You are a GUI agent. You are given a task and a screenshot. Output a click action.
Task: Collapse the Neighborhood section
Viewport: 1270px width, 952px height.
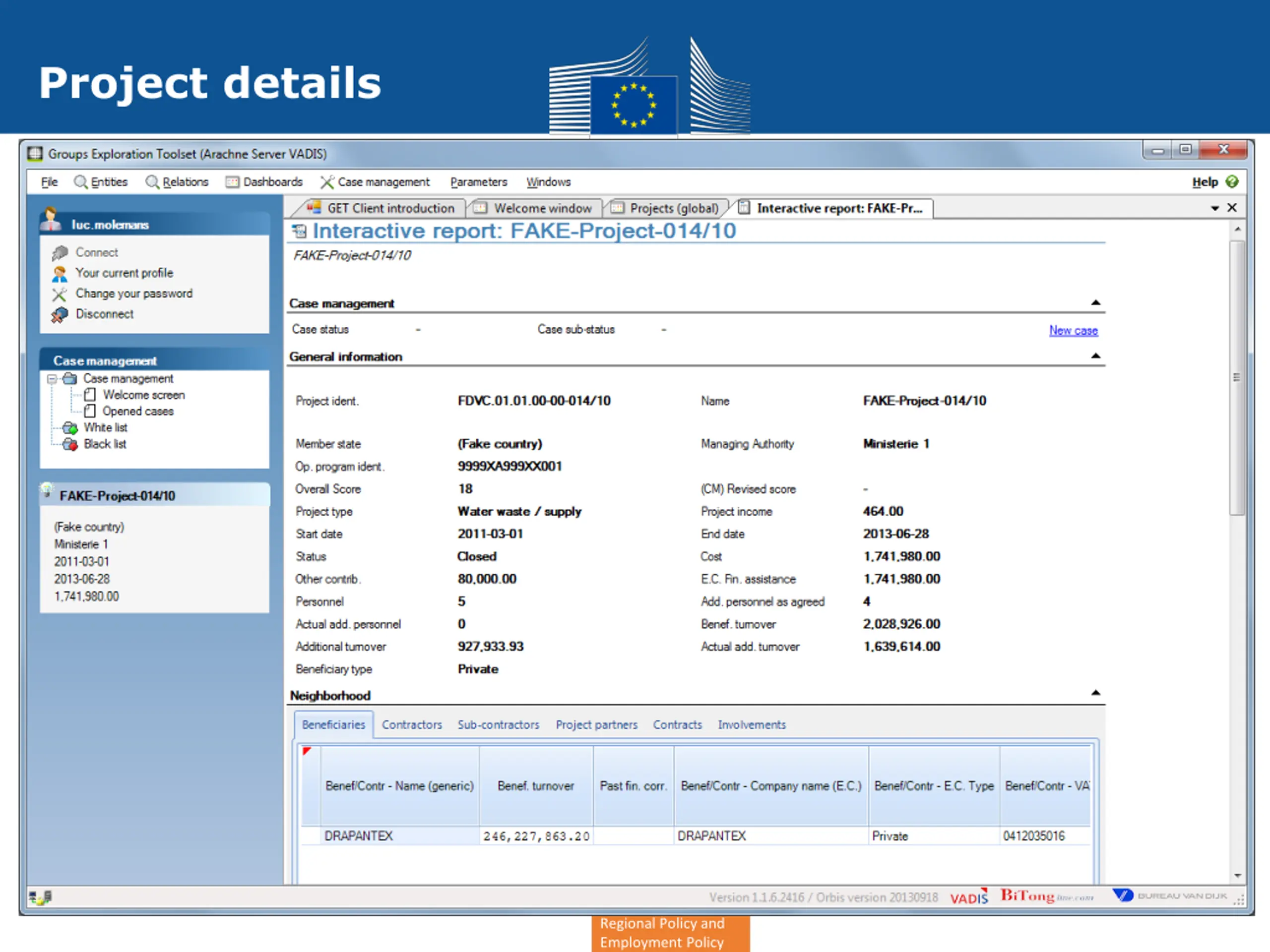pos(1095,693)
